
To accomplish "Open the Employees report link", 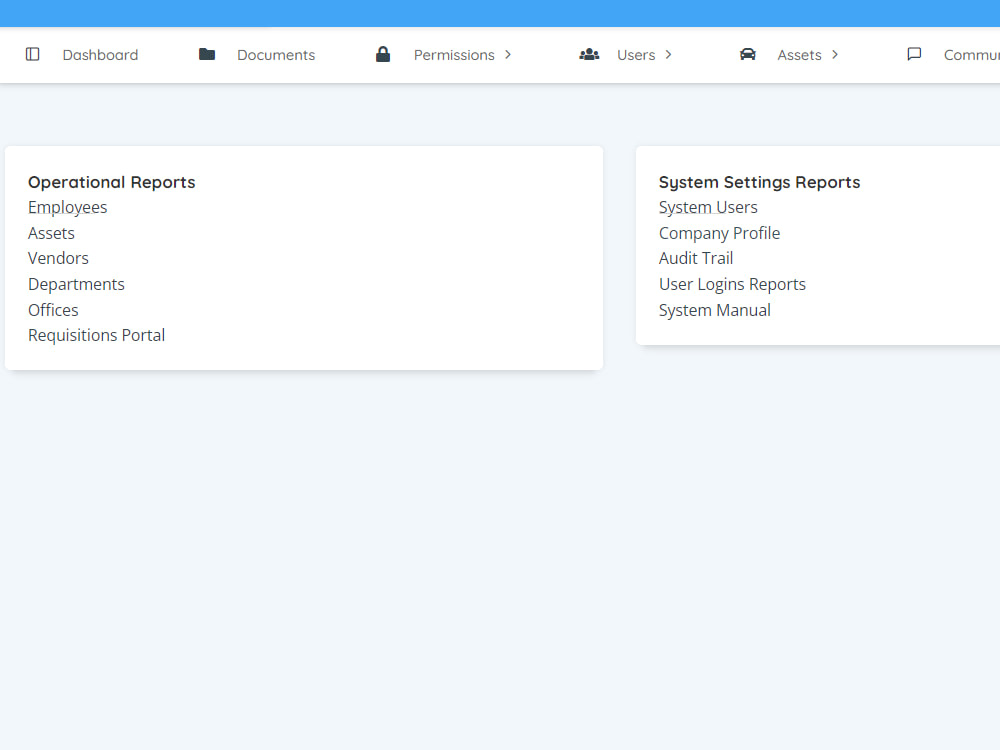I will (x=68, y=208).
